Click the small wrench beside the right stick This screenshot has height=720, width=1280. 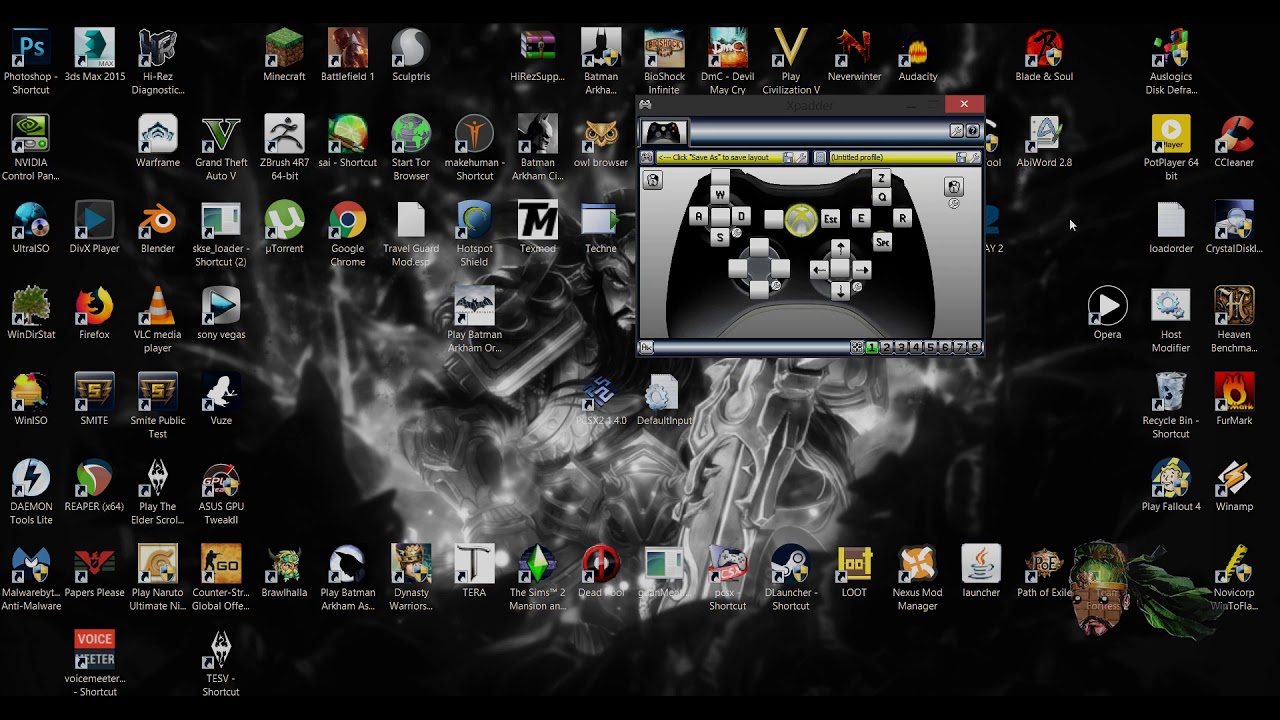857,286
